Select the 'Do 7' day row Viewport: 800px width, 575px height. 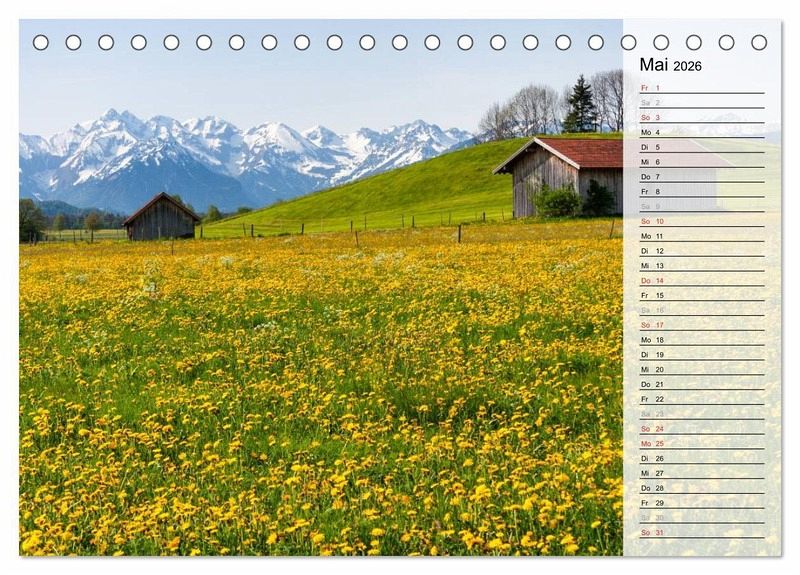click(702, 177)
